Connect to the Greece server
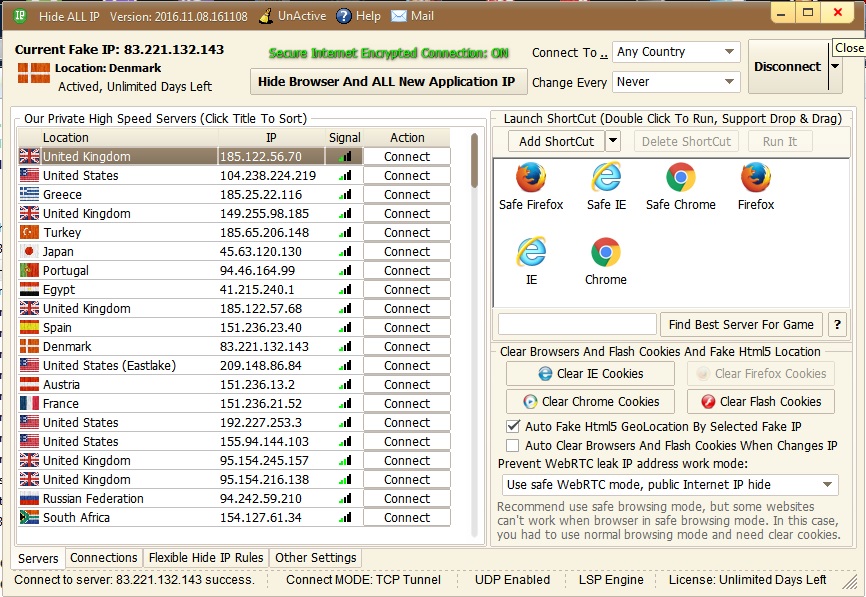This screenshot has width=866, height=597. coord(407,194)
